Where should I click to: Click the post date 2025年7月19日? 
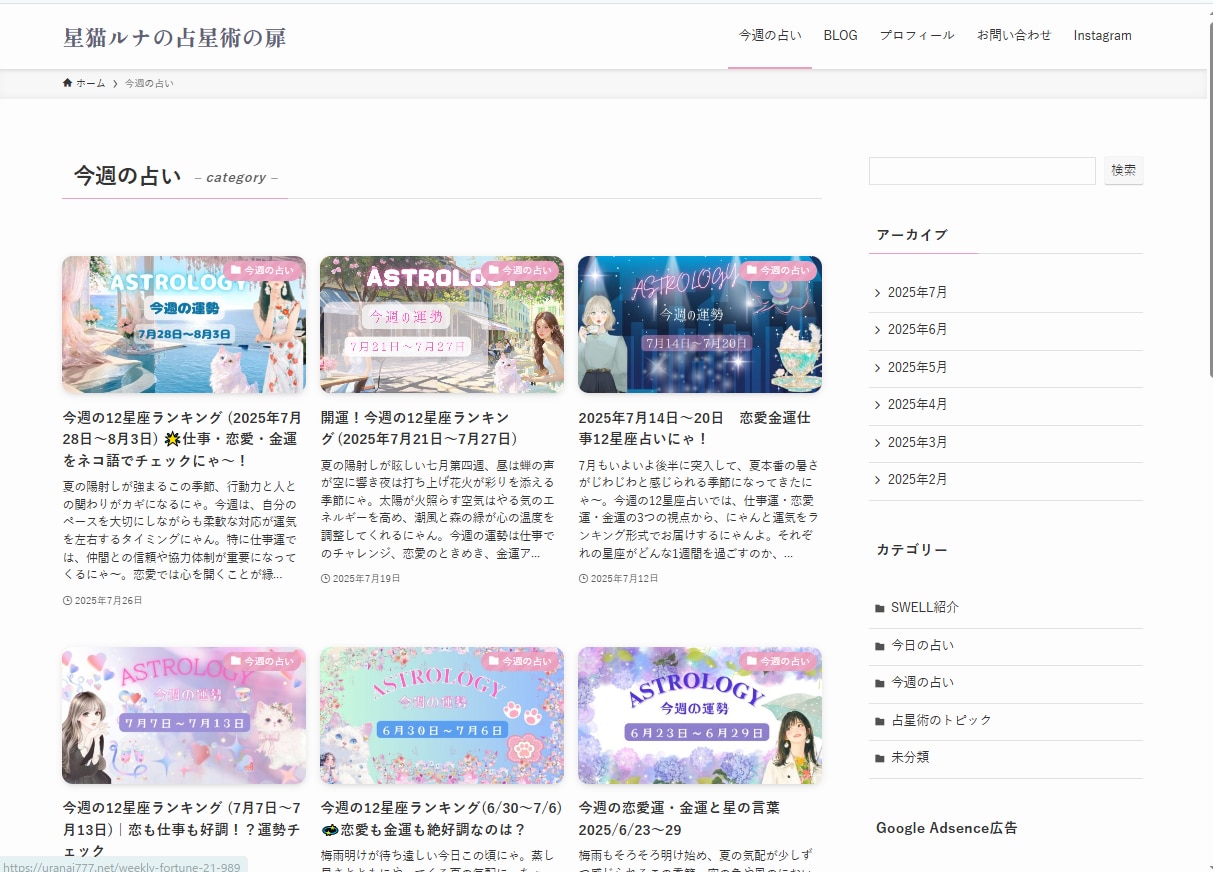click(366, 579)
